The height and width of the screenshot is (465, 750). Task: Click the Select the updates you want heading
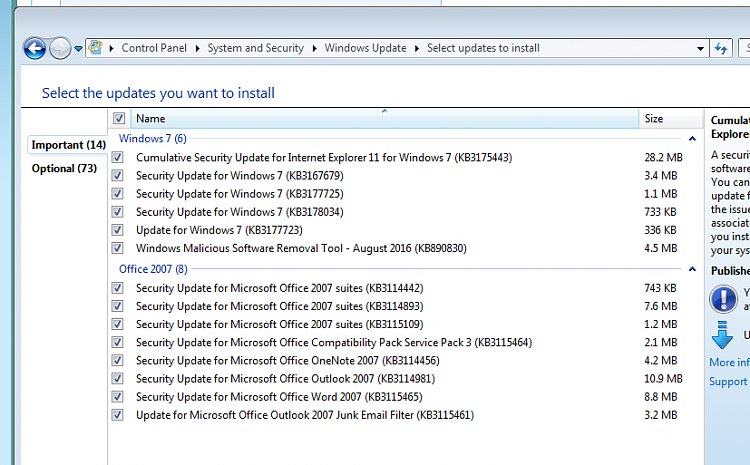158,93
